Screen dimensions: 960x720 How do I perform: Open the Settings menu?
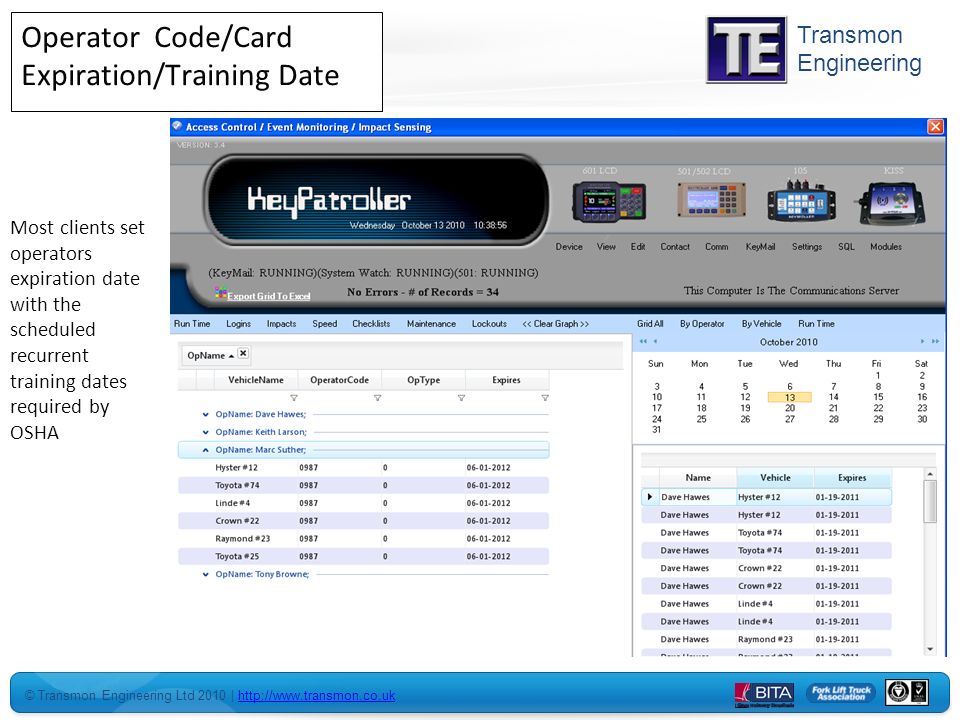click(x=807, y=247)
